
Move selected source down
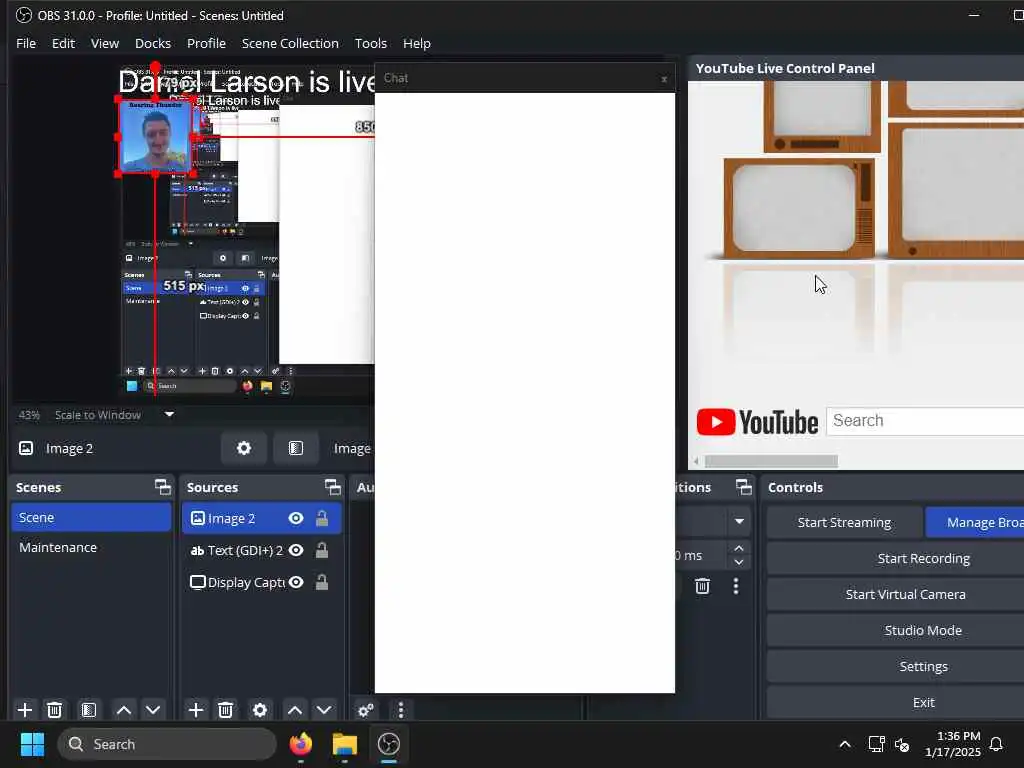(x=324, y=710)
